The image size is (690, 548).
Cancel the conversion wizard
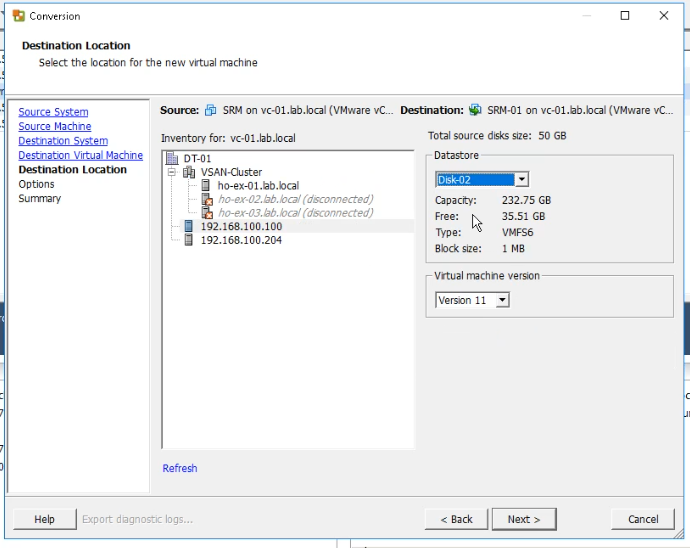(643, 519)
